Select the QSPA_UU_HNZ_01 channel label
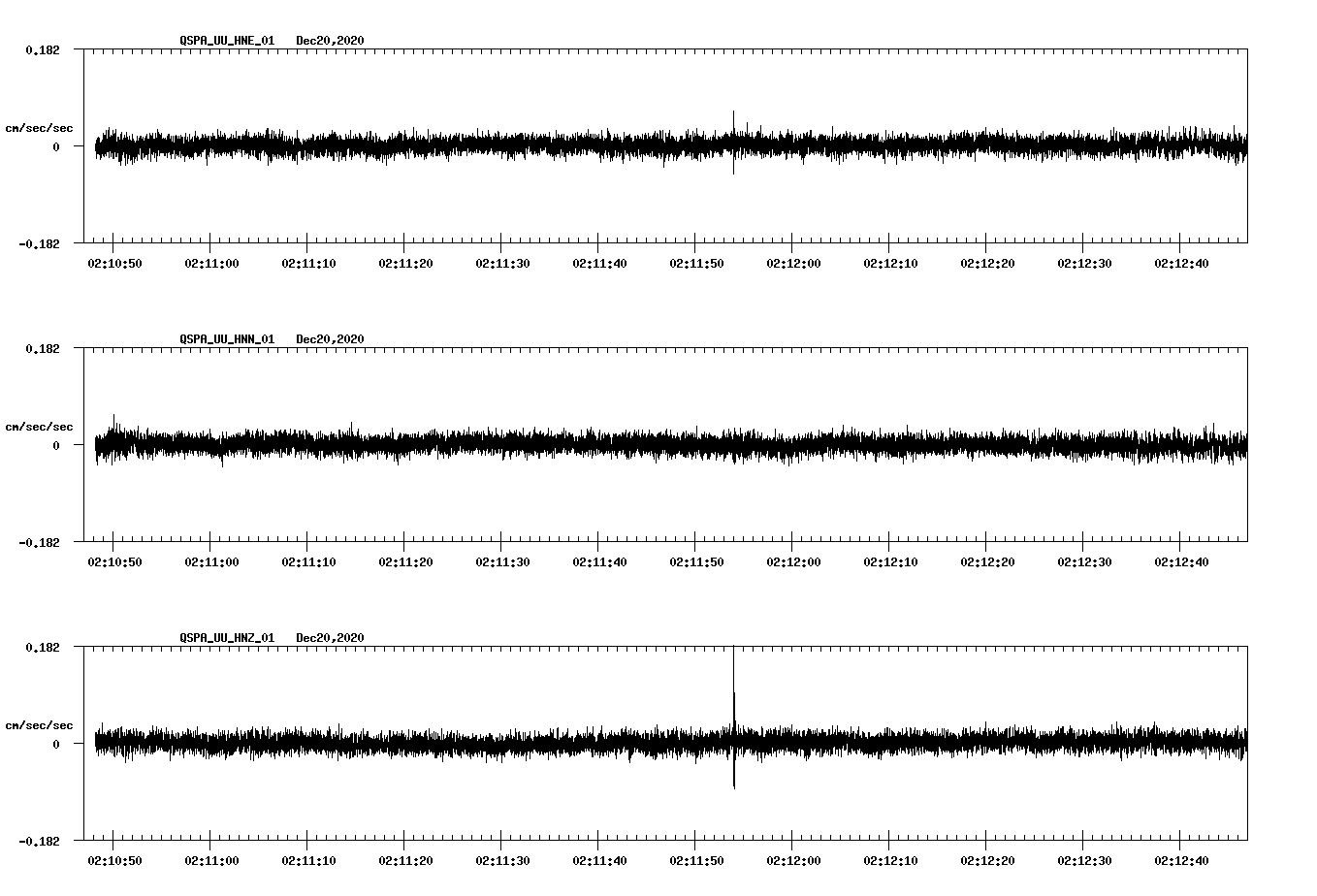Screen dimensions: 1317x896 click(x=226, y=637)
